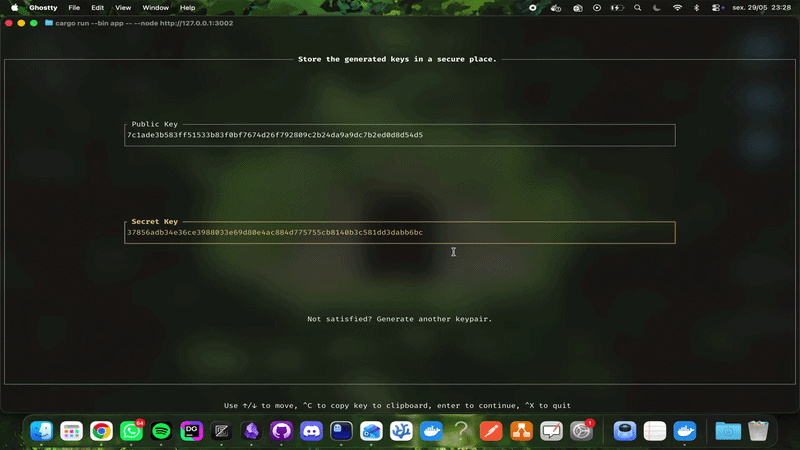
Task: Open Discord from the dock
Action: click(x=311, y=431)
